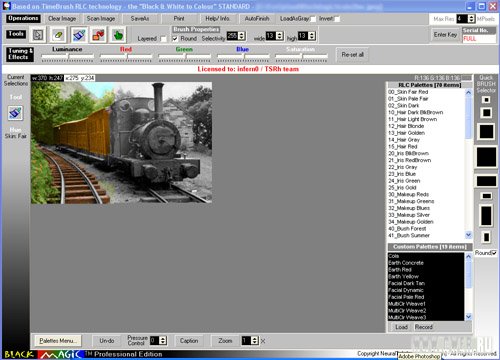This screenshot has height=360, width=500.
Task: Select 12_Hair Blonde palette
Action: tap(426, 126)
